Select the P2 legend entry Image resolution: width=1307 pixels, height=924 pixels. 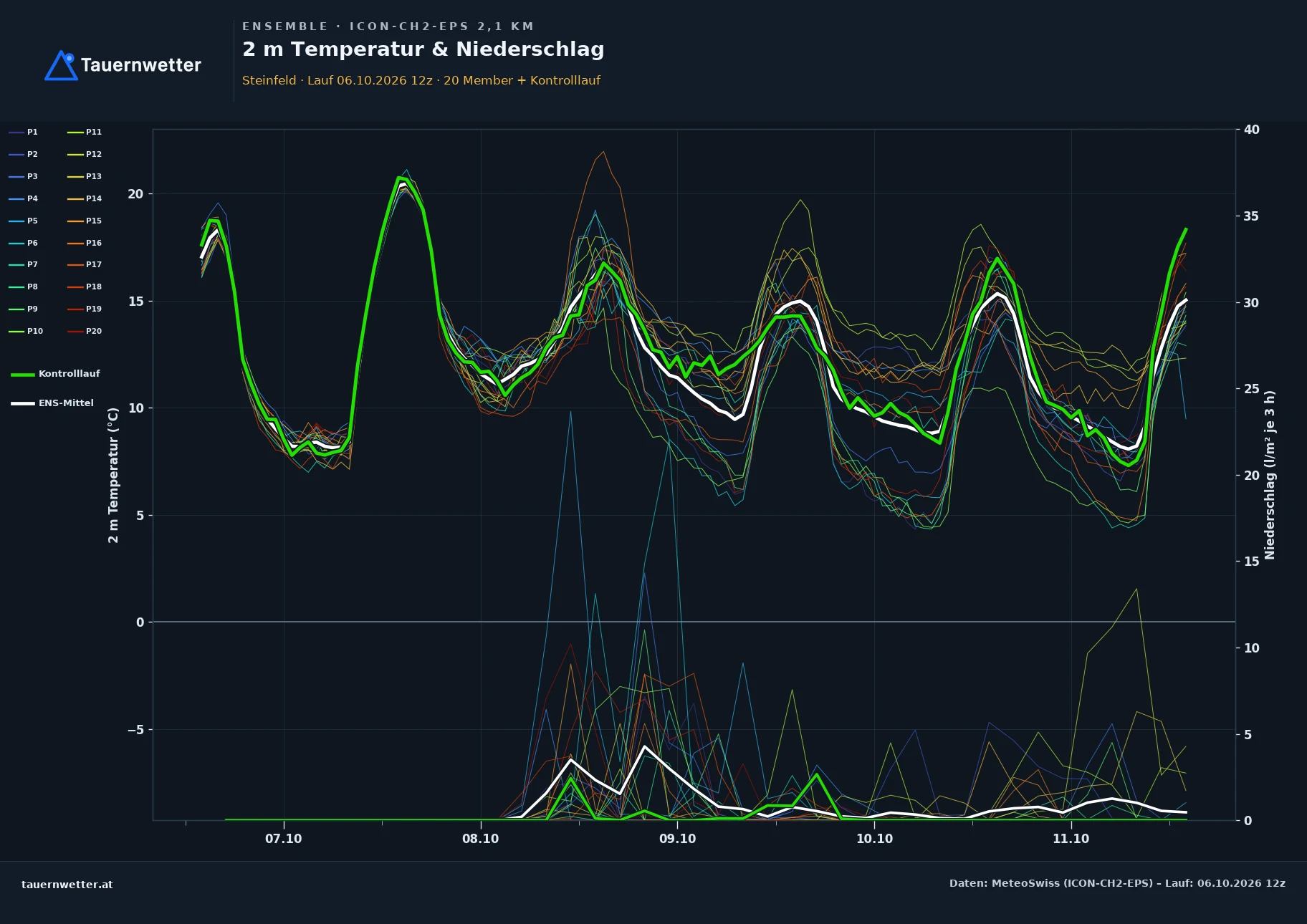[x=24, y=154]
